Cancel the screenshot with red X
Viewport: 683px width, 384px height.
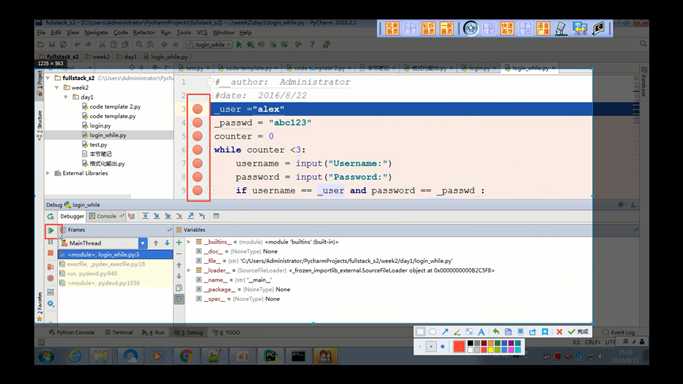tap(559, 332)
